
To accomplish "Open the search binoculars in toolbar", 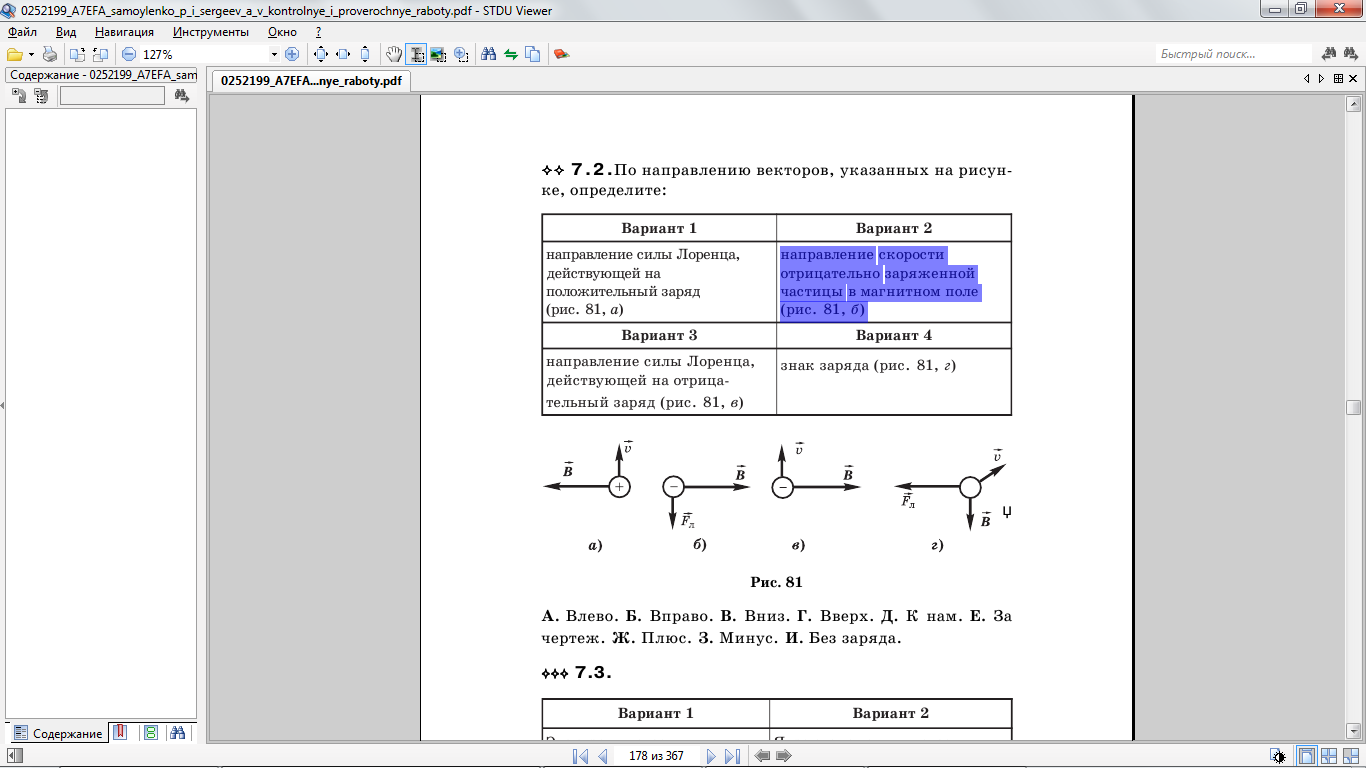I will point(489,54).
